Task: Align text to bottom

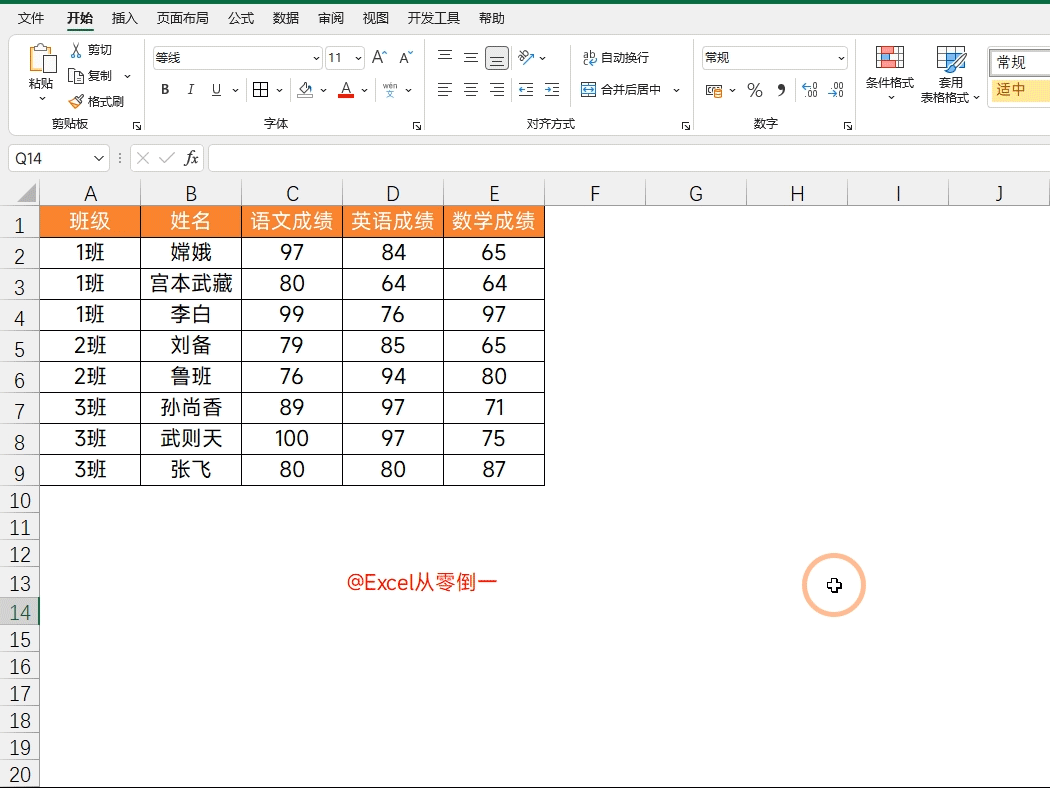Action: [497, 58]
